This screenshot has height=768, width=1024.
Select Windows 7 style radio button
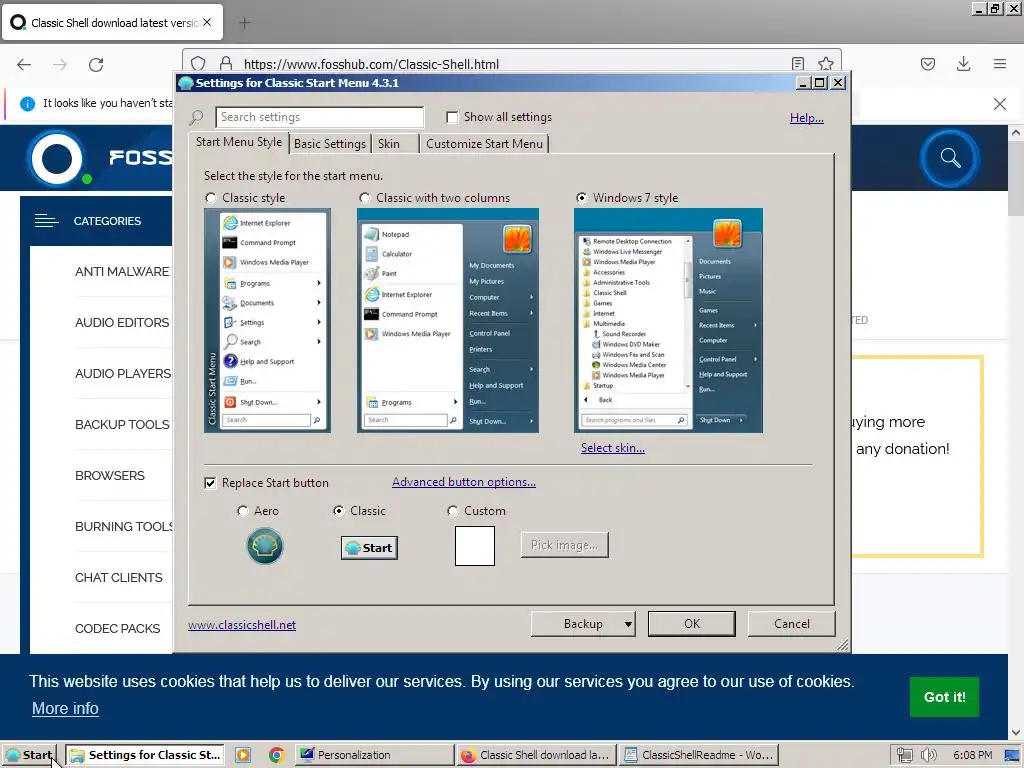(x=582, y=198)
